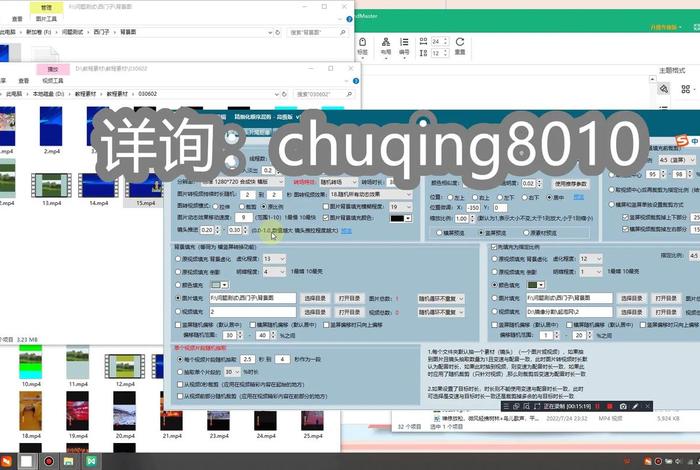This screenshot has width=700, height=470.
Task: Toggle the 图片背景填充模糊程度 checkbox
Action: click(x=326, y=207)
